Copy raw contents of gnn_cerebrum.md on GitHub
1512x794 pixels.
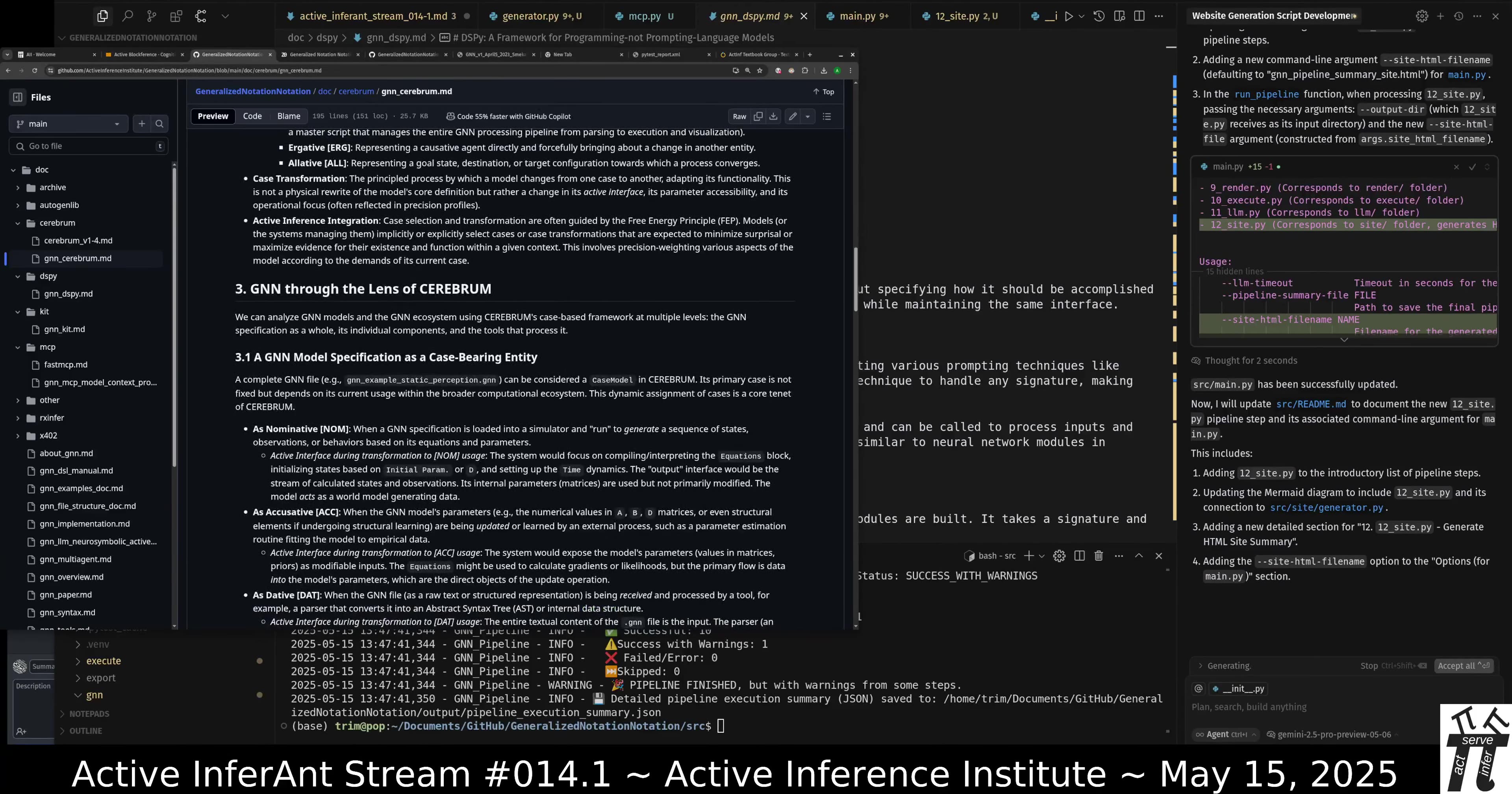(x=758, y=116)
